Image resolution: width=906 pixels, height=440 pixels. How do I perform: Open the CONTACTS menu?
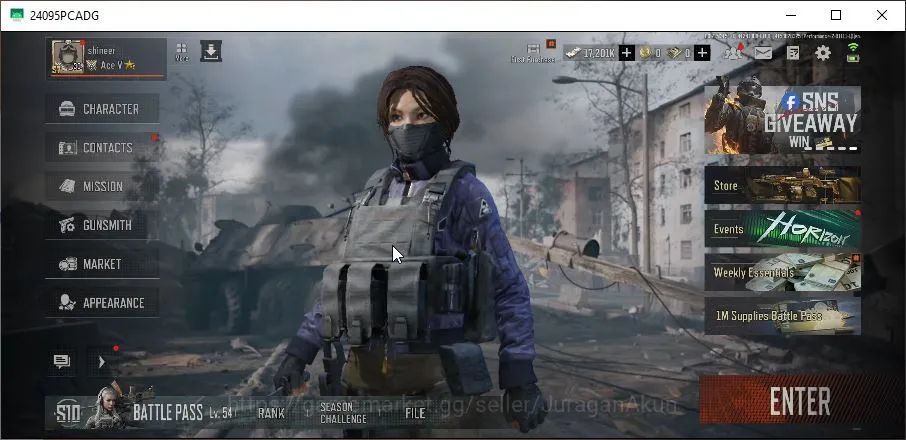click(x=102, y=147)
